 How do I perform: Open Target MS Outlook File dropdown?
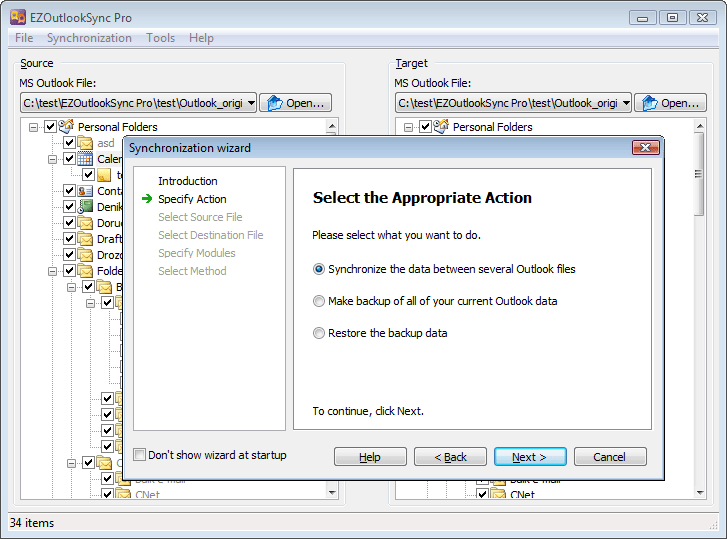pos(626,103)
